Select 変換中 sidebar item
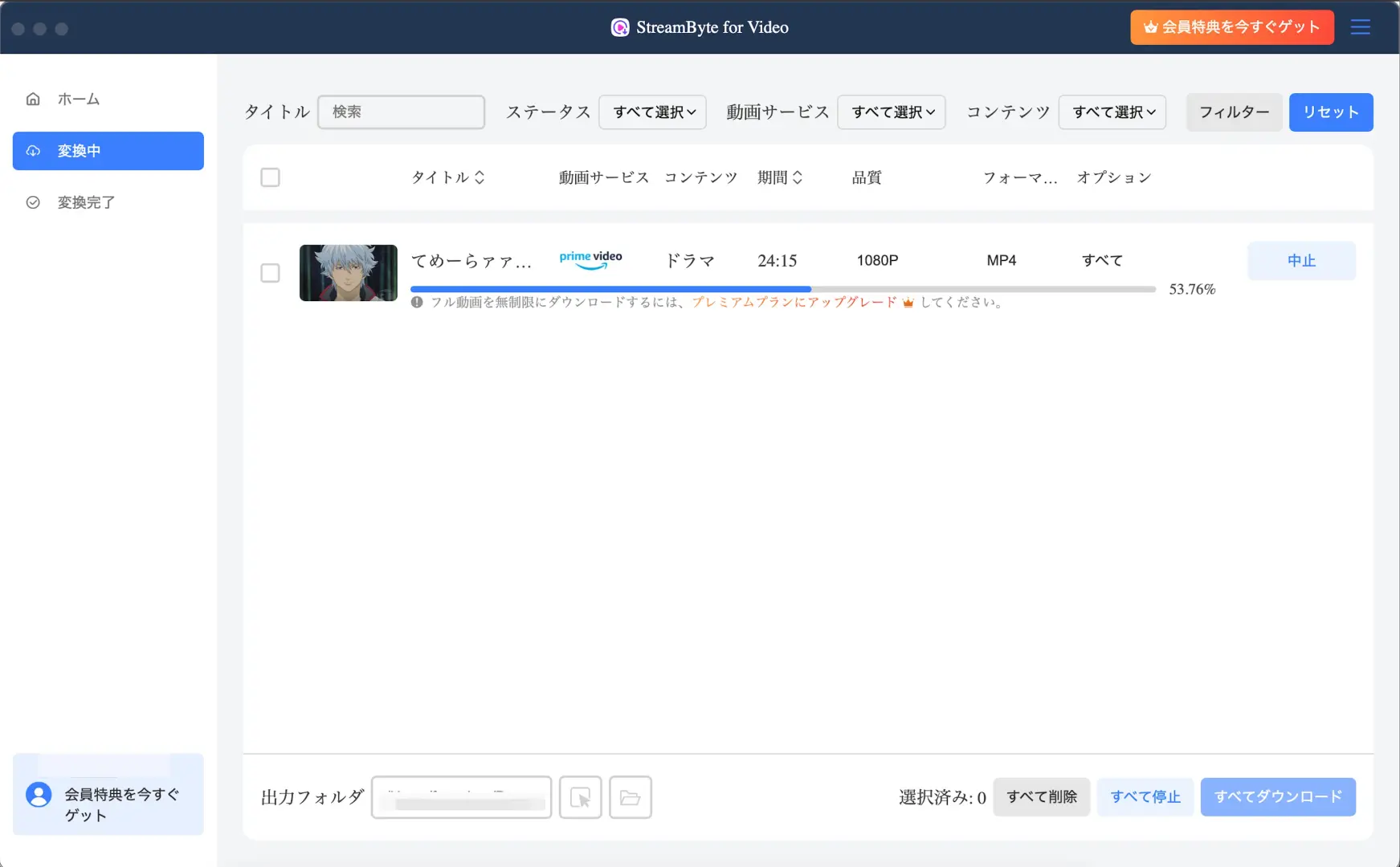This screenshot has width=1400, height=867. tap(108, 151)
